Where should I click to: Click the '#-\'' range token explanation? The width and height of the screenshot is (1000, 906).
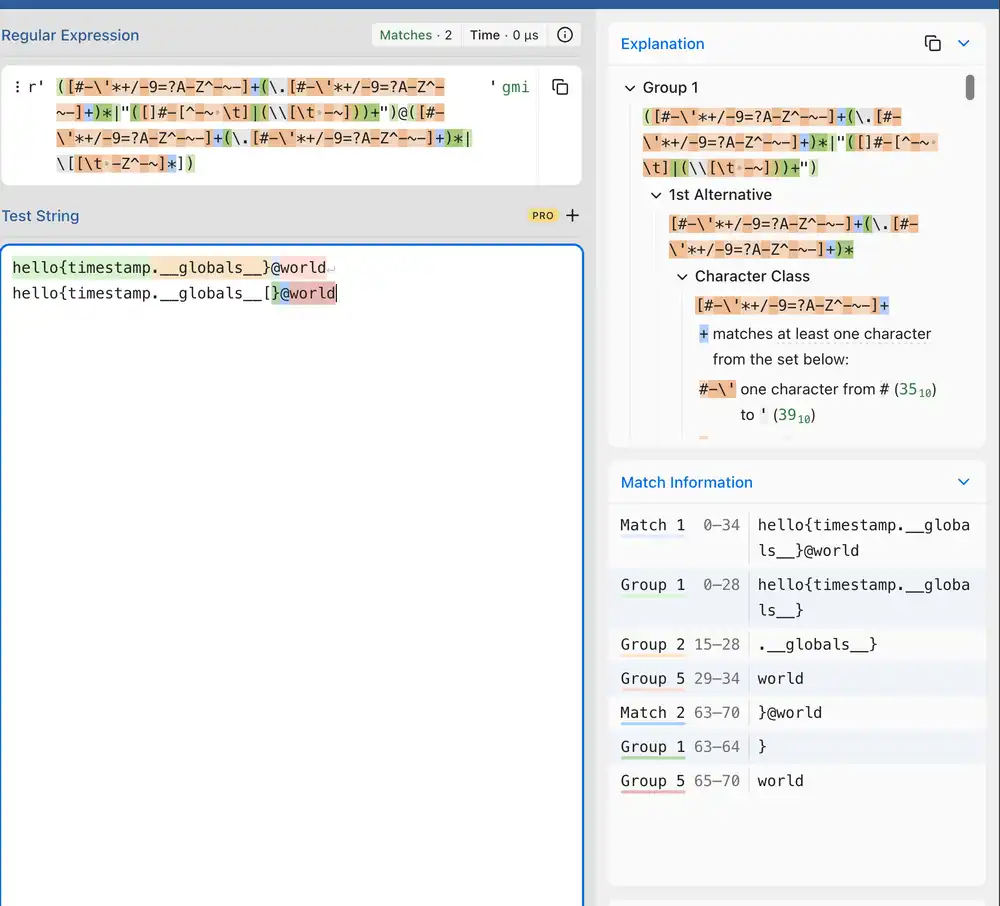[x=717, y=389]
